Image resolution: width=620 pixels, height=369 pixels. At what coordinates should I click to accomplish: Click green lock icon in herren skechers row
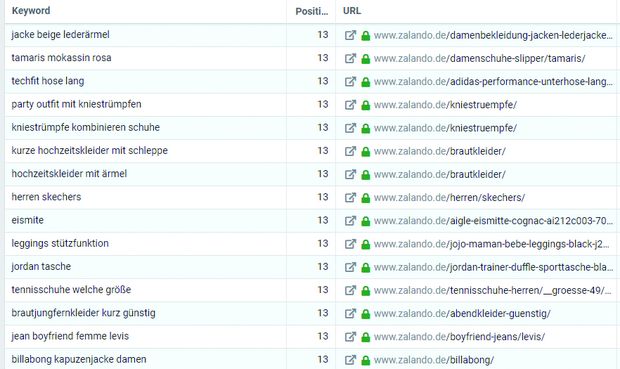[x=366, y=198]
